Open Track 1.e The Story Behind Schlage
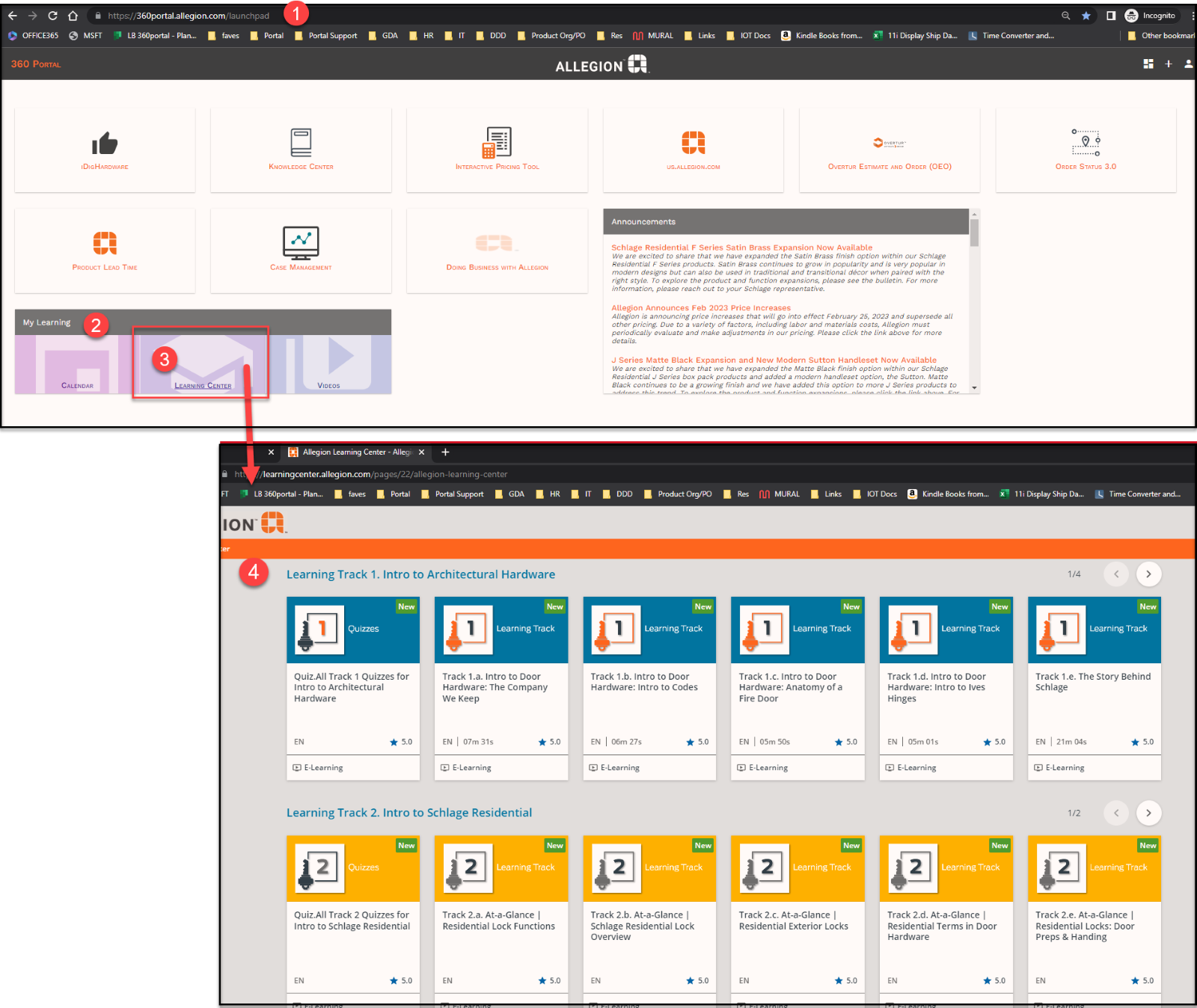 1095,688
